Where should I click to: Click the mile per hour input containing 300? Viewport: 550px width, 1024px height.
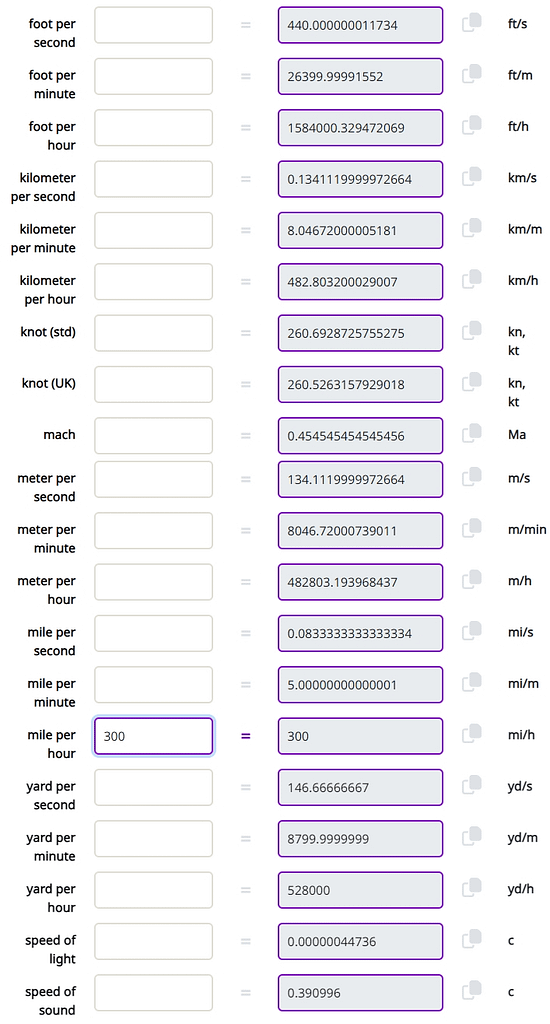pos(154,736)
